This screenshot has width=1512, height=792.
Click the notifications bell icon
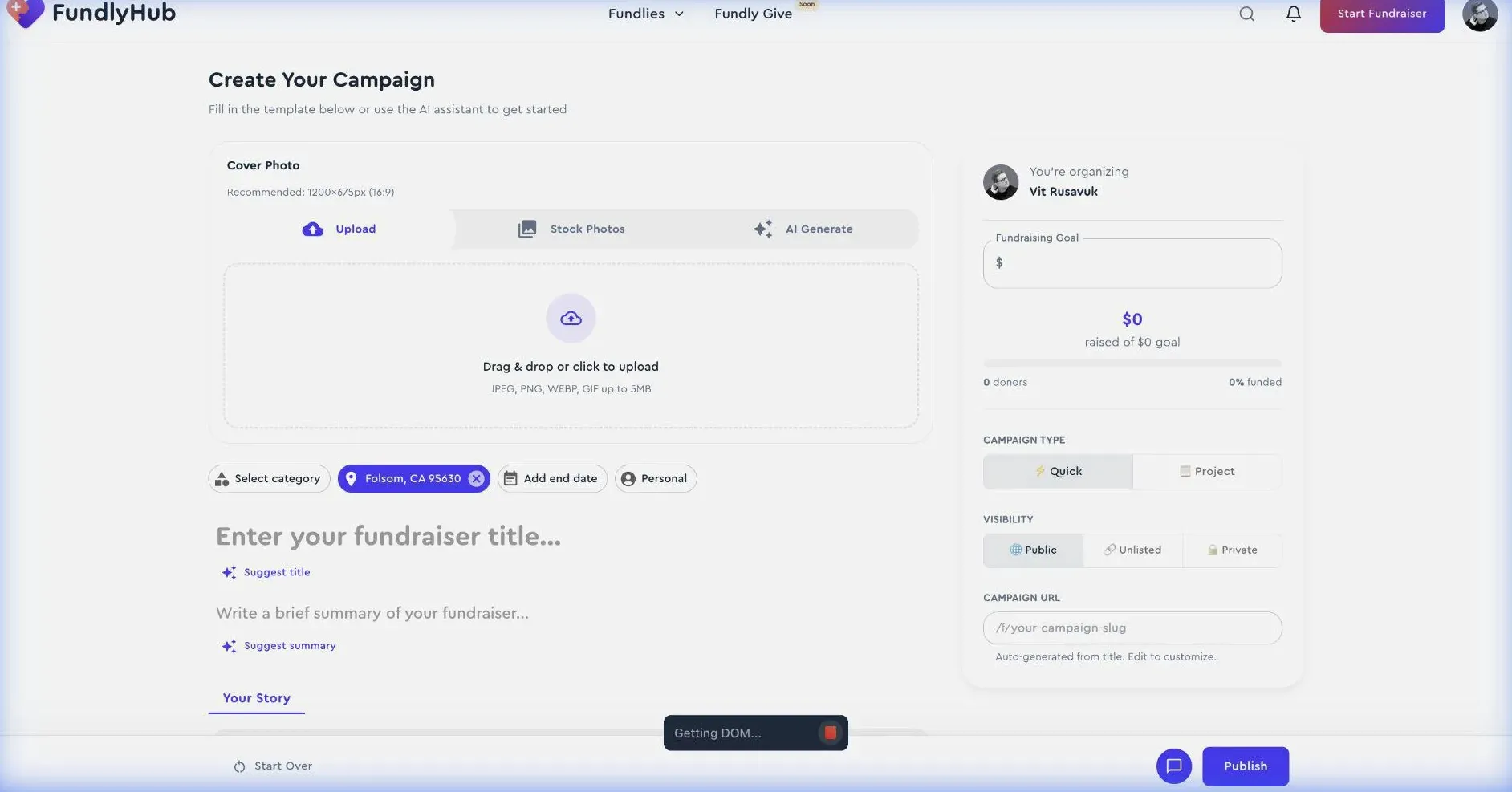[1293, 14]
